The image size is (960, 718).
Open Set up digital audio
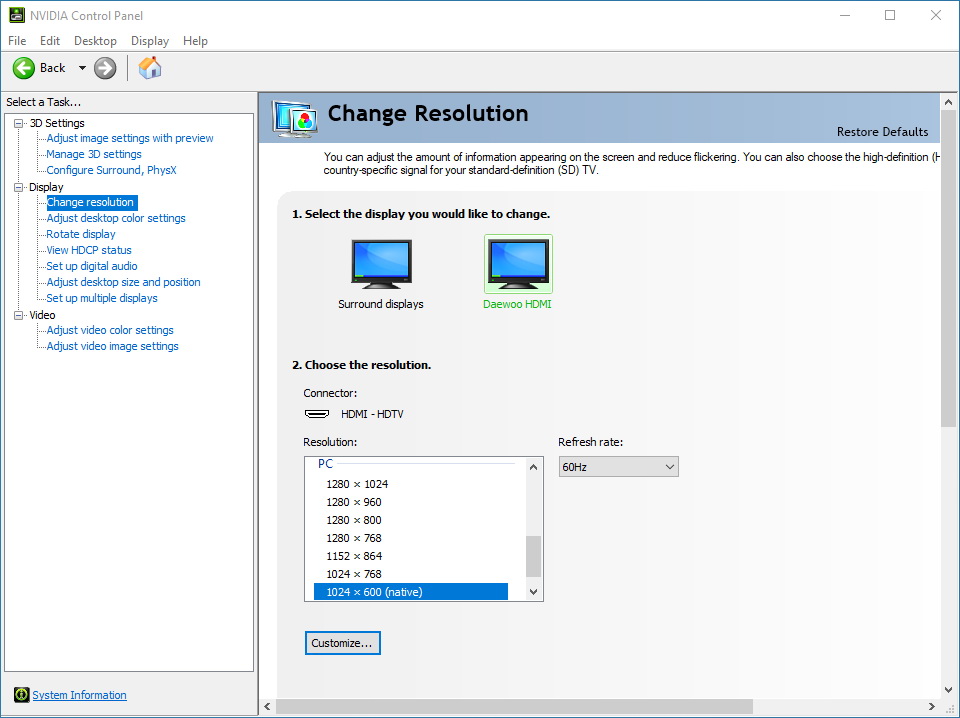pos(92,266)
